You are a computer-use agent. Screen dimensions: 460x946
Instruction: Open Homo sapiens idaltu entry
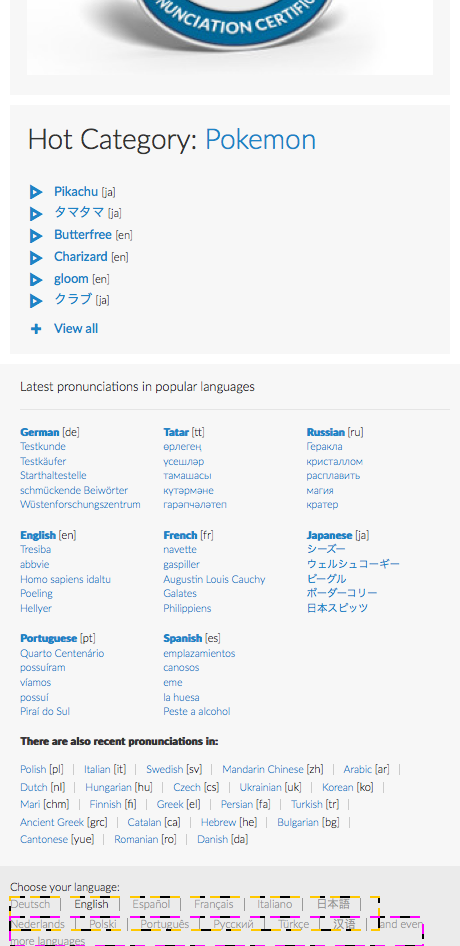pos(65,579)
